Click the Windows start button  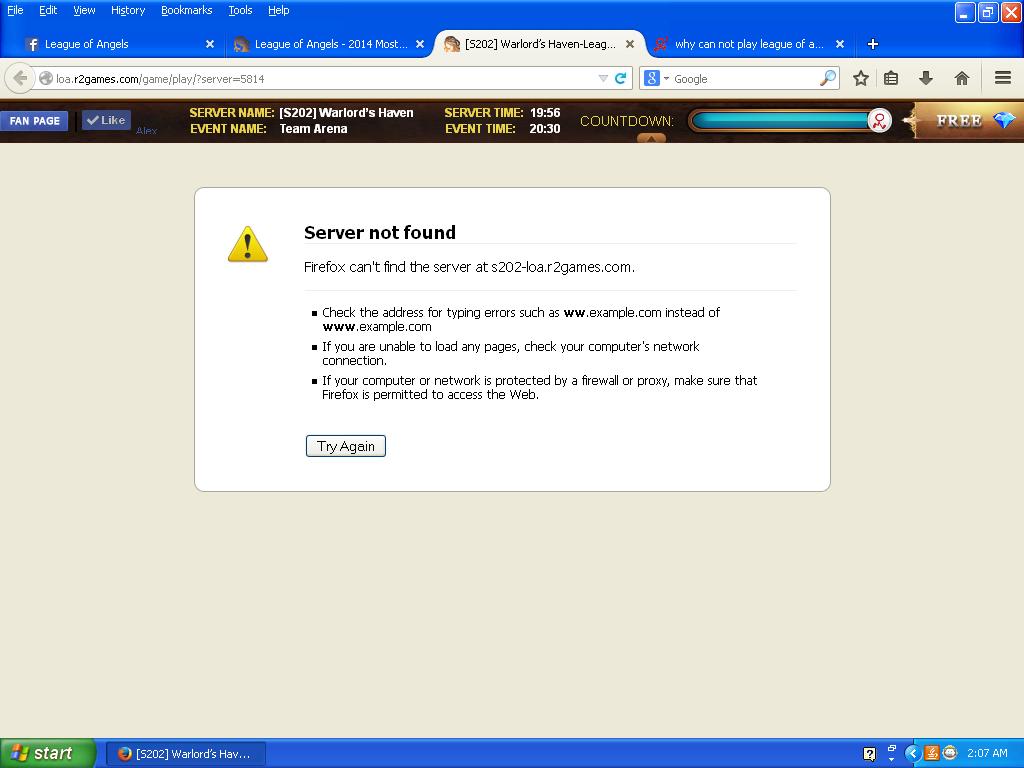coord(47,753)
